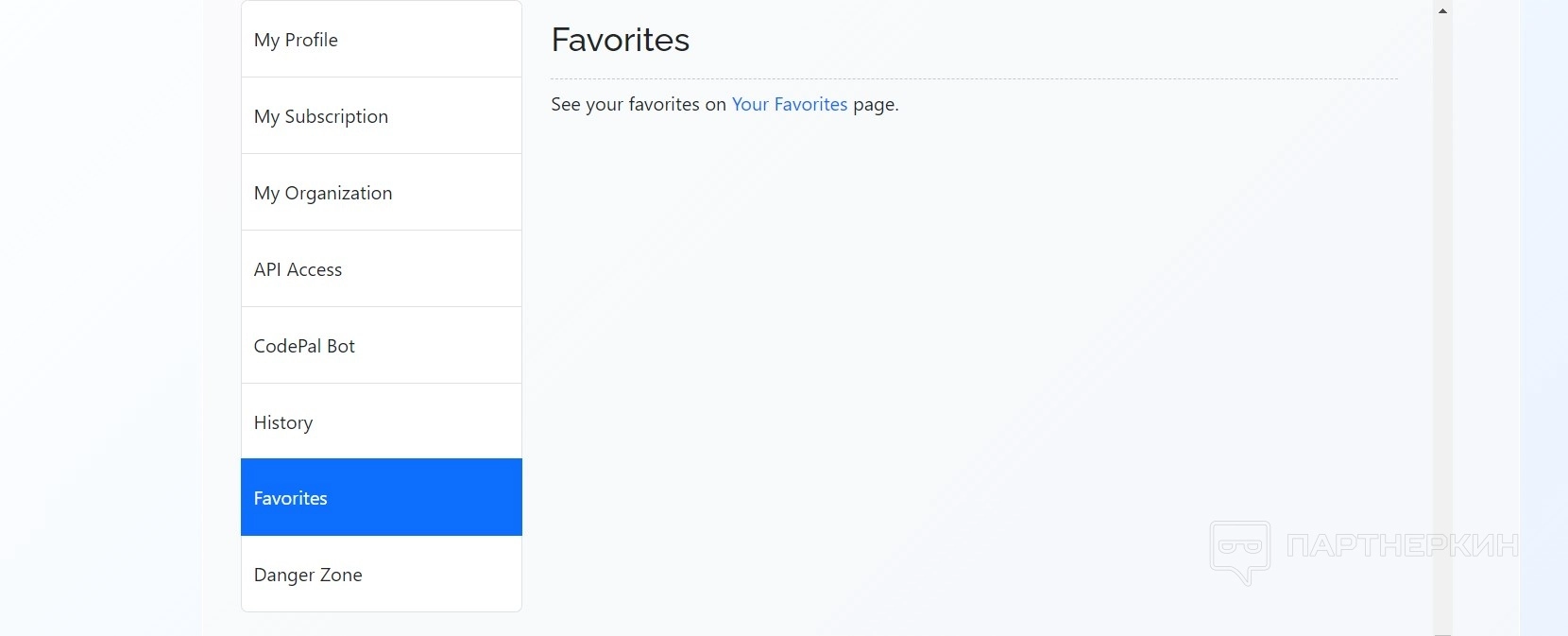1568x636 pixels.
Task: Click the scrollbar up arrow
Action: coord(1442,11)
